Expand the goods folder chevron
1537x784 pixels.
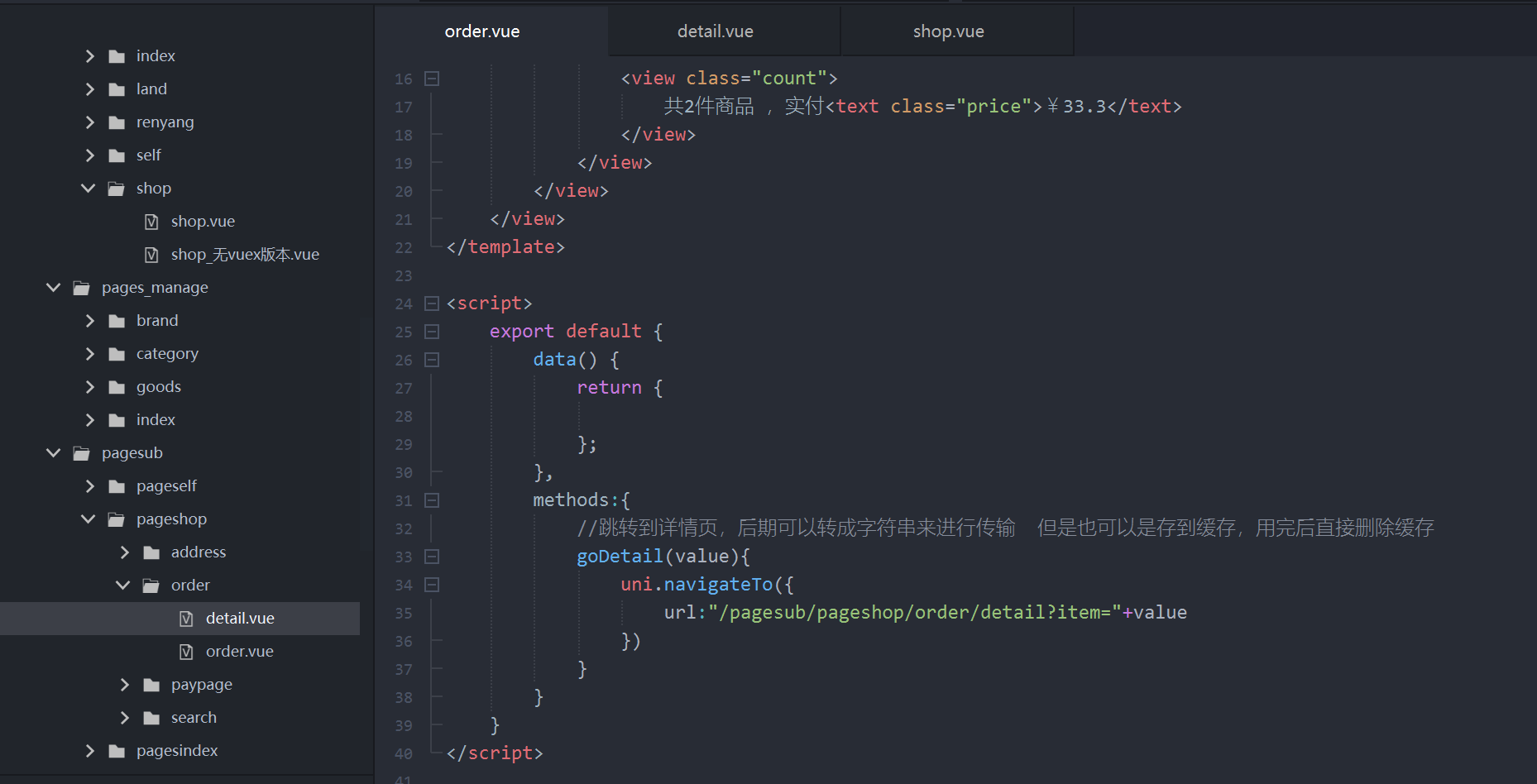[x=90, y=387]
